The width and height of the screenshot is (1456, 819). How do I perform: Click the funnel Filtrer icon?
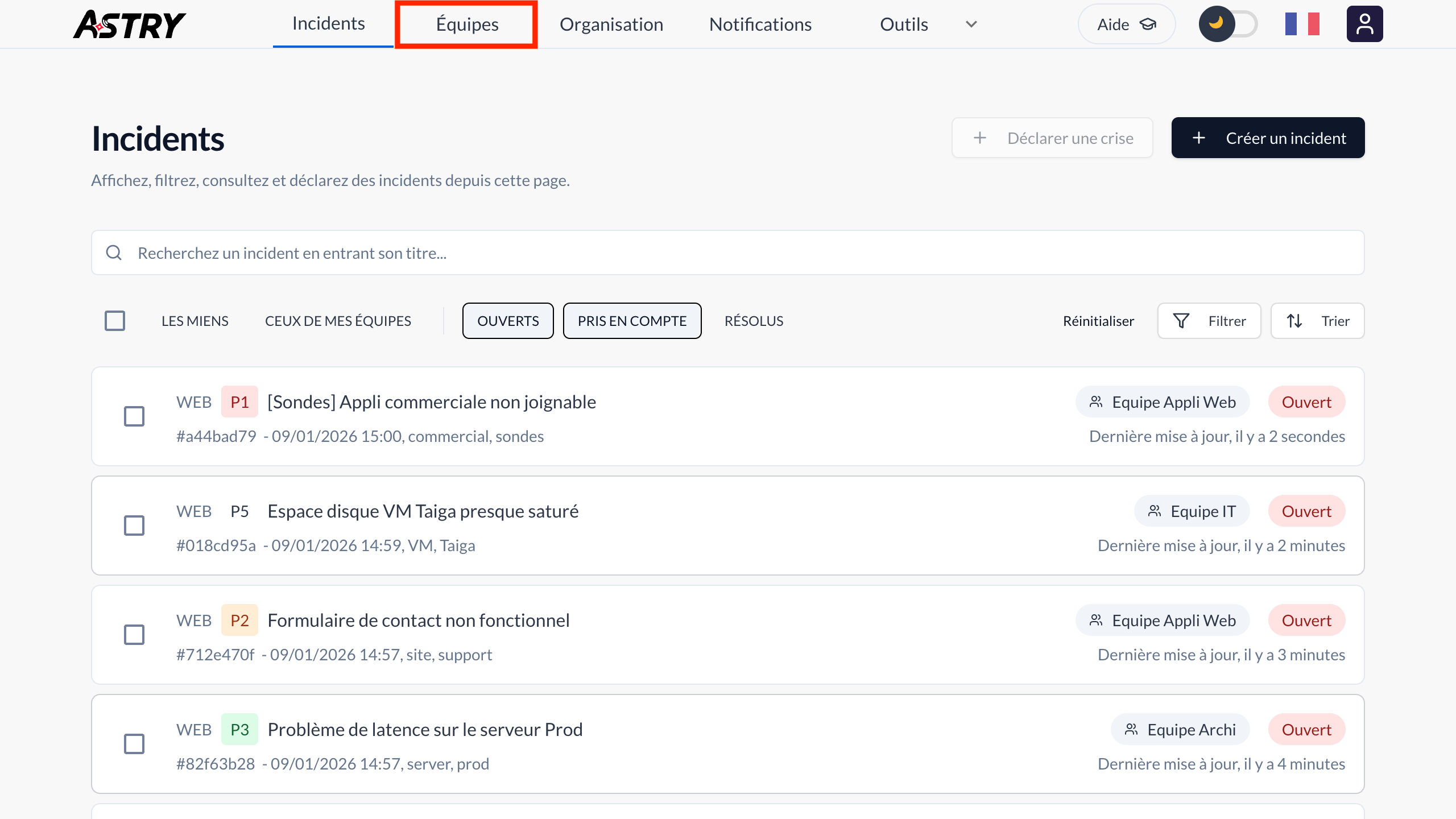(1181, 321)
